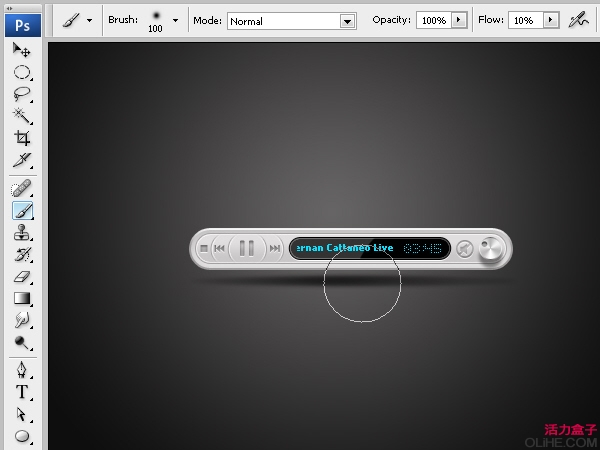
Task: Toggle the Airbrush option
Action: (x=578, y=20)
